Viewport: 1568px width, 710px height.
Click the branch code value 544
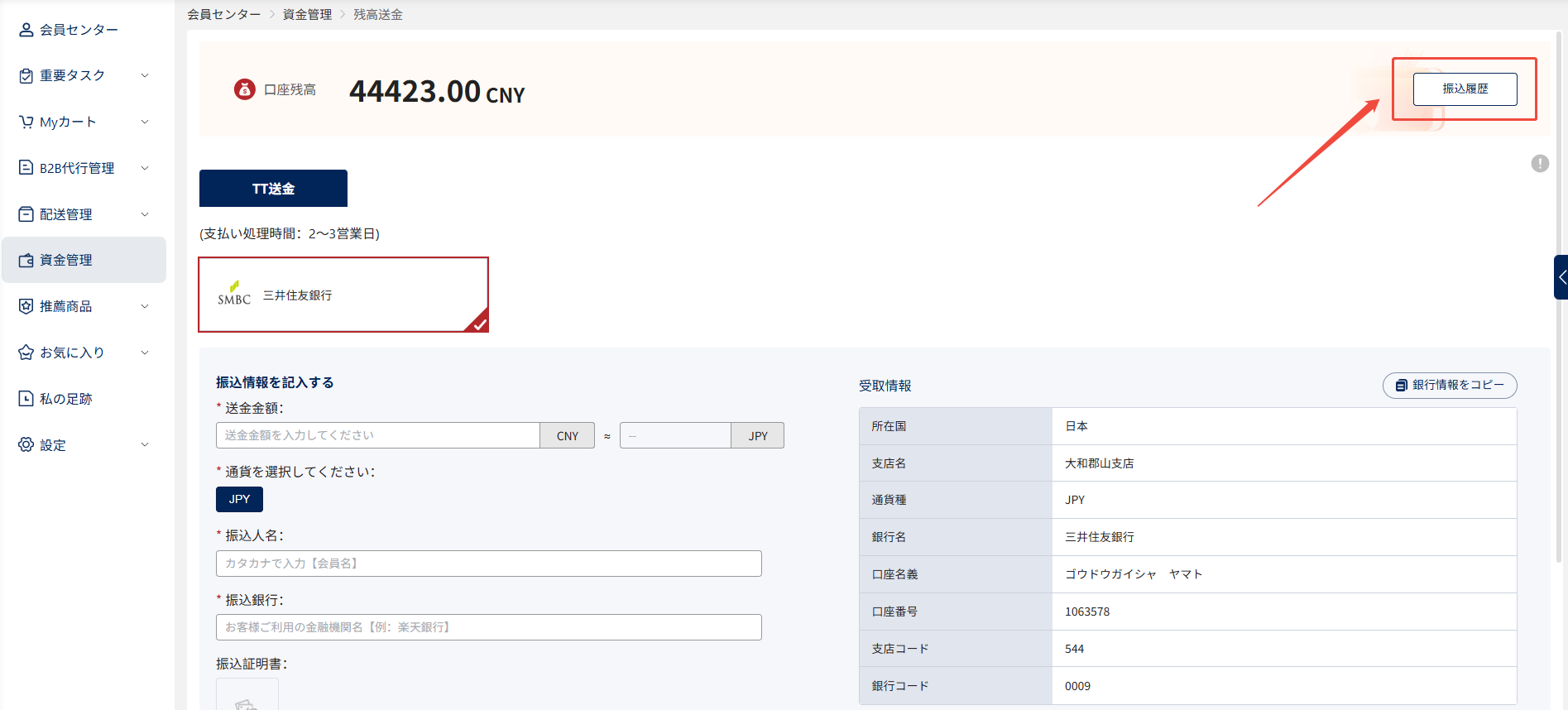1074,649
